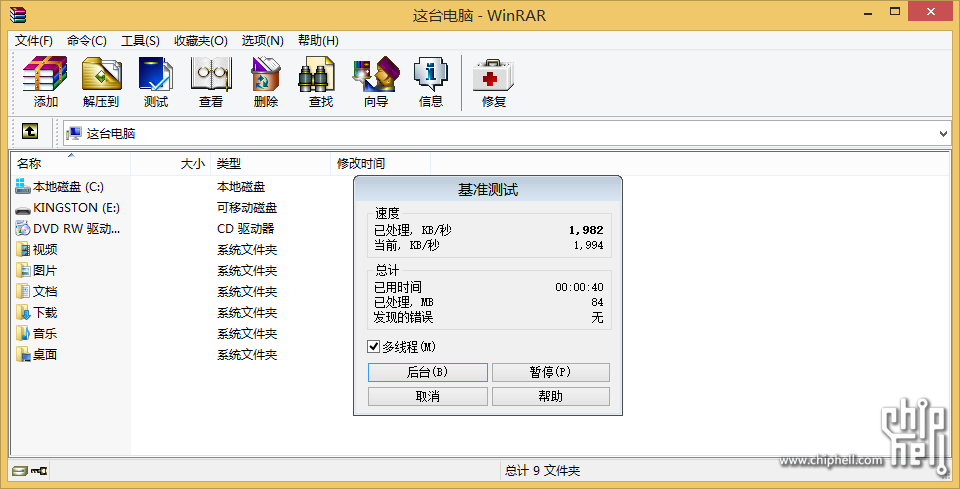The width and height of the screenshot is (960, 489).
Task: Open the 工具(S) menu
Action: tap(140, 40)
